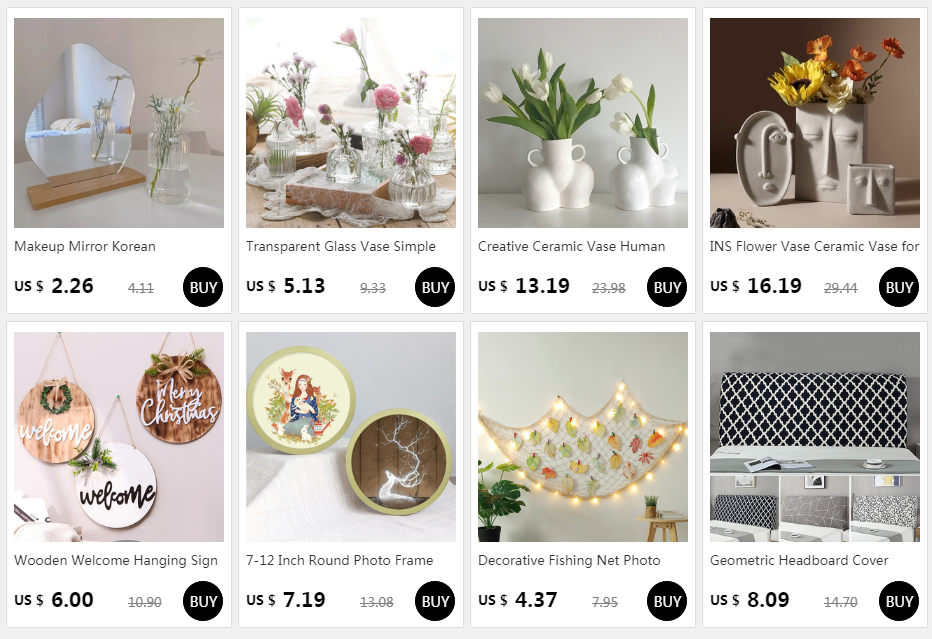View the face-shaped ceramic vase photo
932x639 pixels.
(814, 122)
